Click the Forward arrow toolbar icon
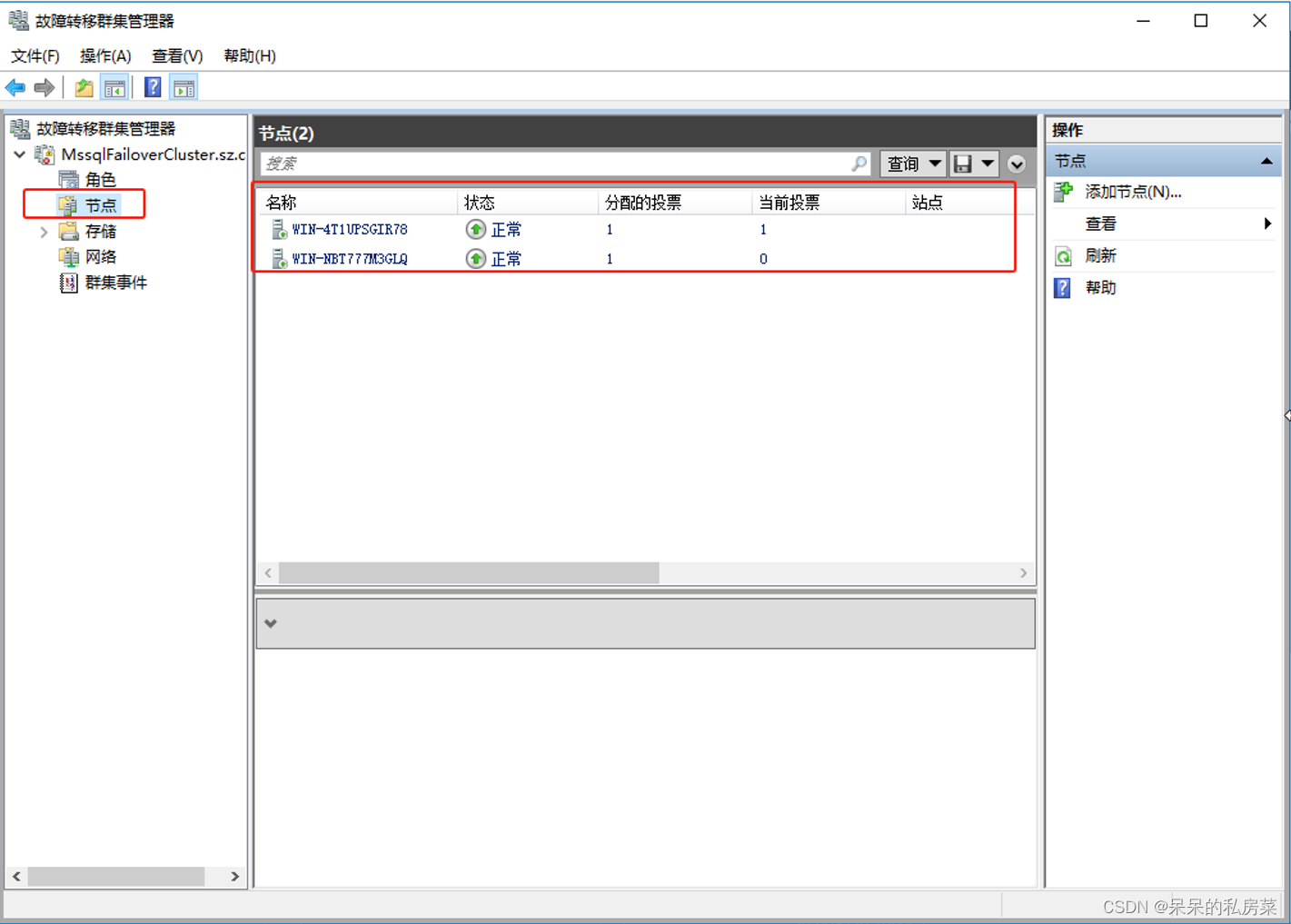Image resolution: width=1291 pixels, height=924 pixels. point(44,88)
